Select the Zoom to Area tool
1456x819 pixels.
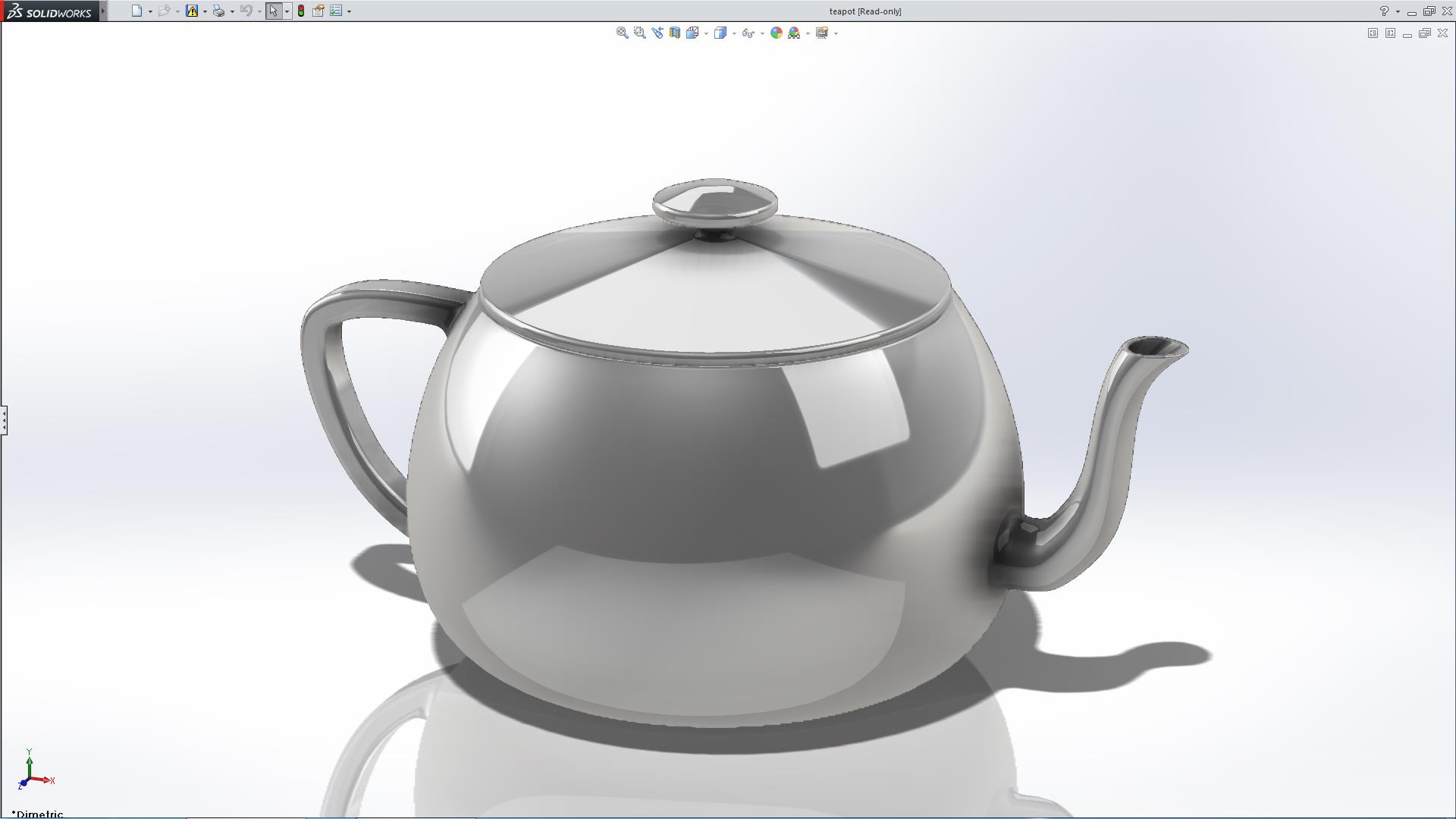[x=639, y=33]
